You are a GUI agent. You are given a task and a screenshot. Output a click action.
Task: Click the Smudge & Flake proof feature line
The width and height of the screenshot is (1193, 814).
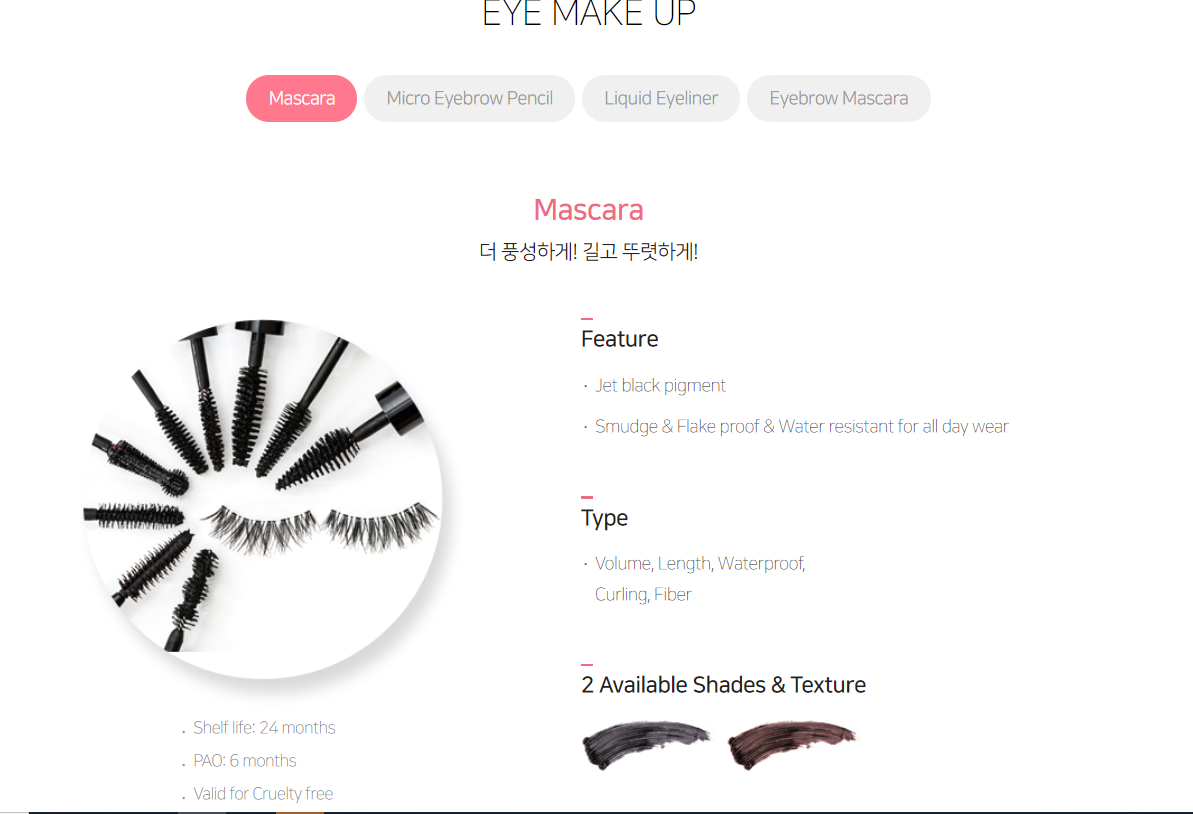(x=801, y=427)
